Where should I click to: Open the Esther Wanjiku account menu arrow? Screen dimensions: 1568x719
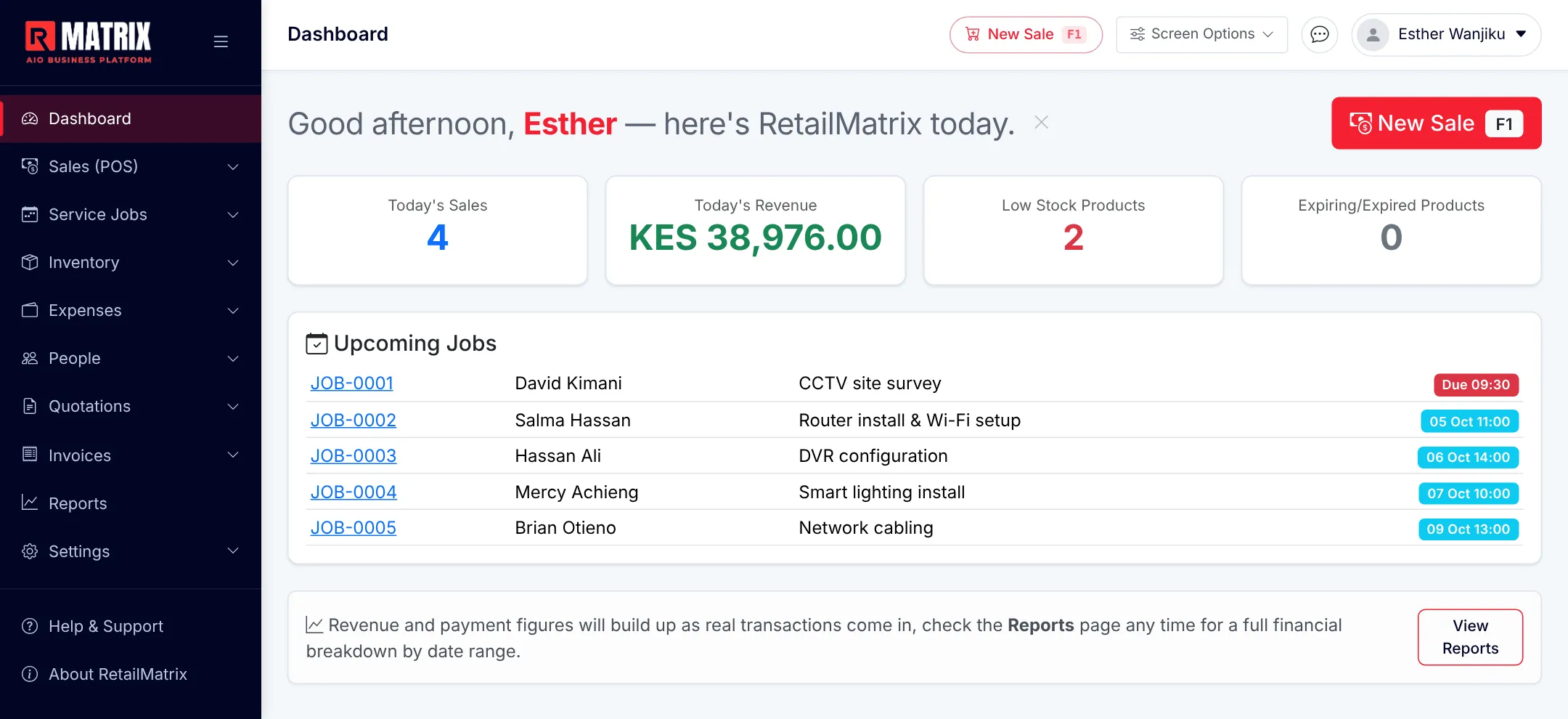(1521, 34)
